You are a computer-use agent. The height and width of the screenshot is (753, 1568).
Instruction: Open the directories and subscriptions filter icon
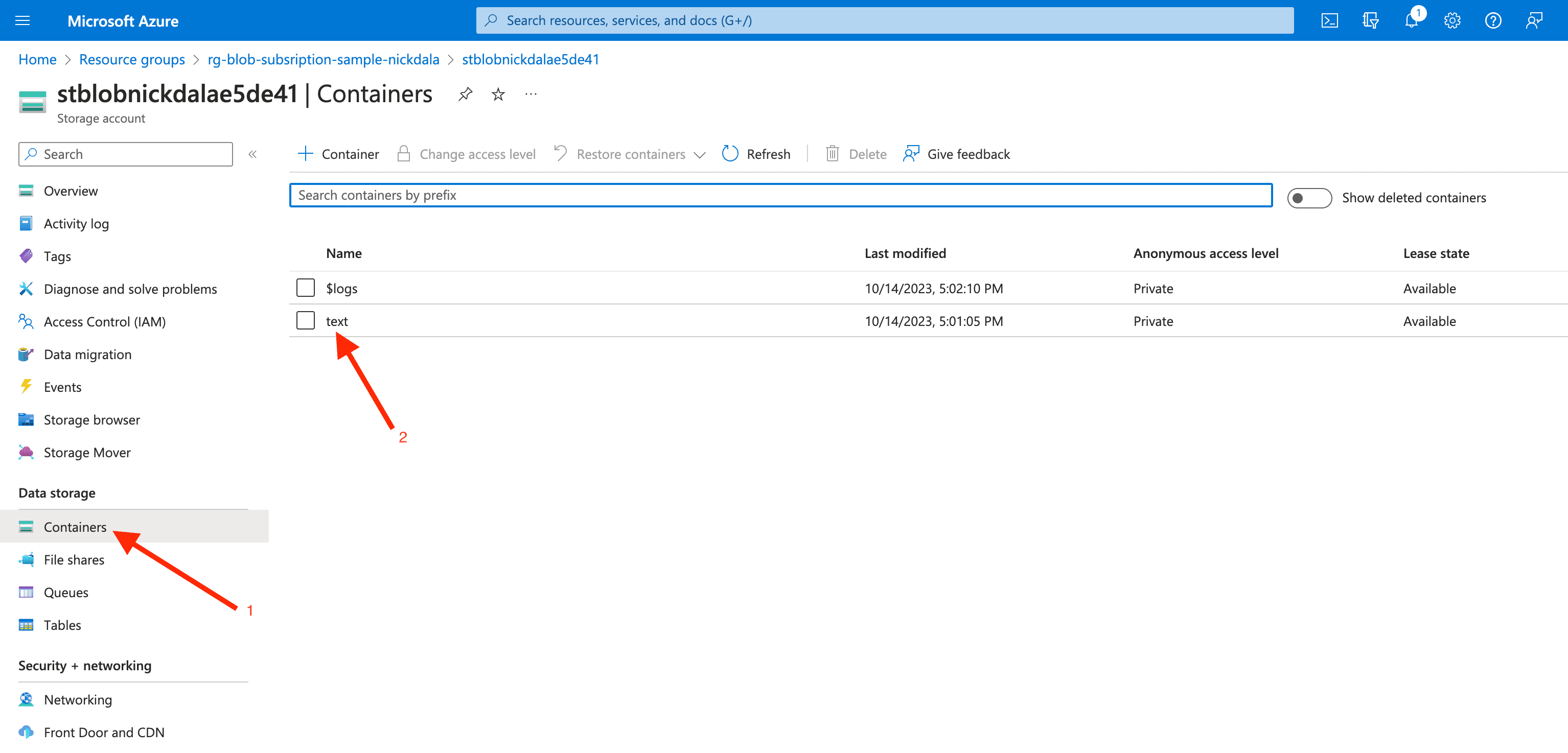(1370, 20)
